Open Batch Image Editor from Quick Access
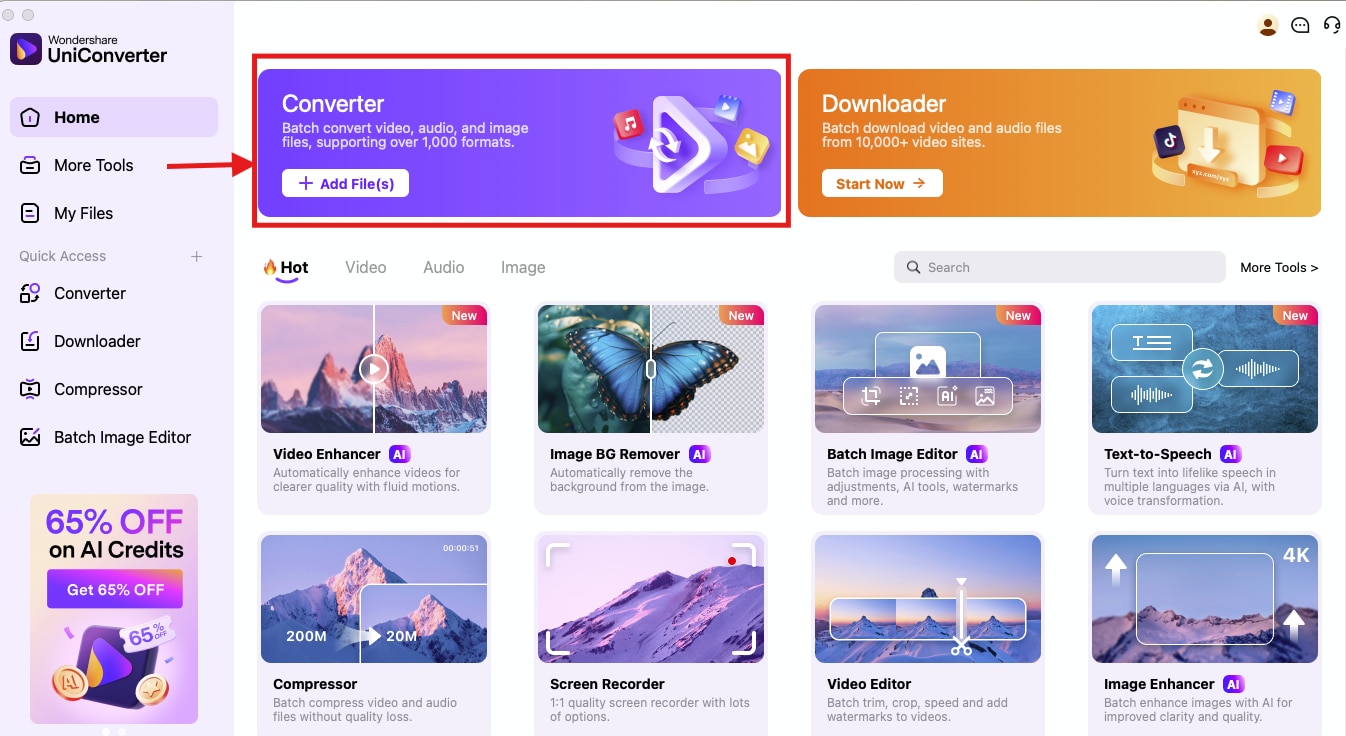This screenshot has width=1346, height=736. [x=114, y=437]
